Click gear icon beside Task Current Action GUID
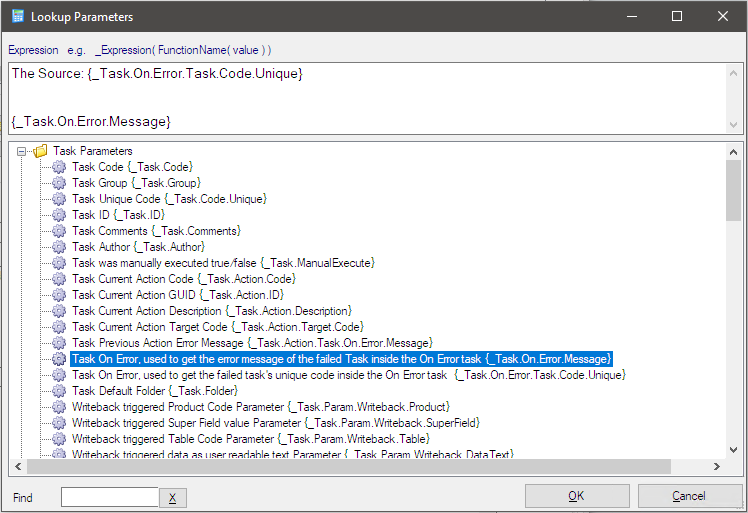Screen dimensions: 748x513 pyautogui.click(x=59, y=295)
